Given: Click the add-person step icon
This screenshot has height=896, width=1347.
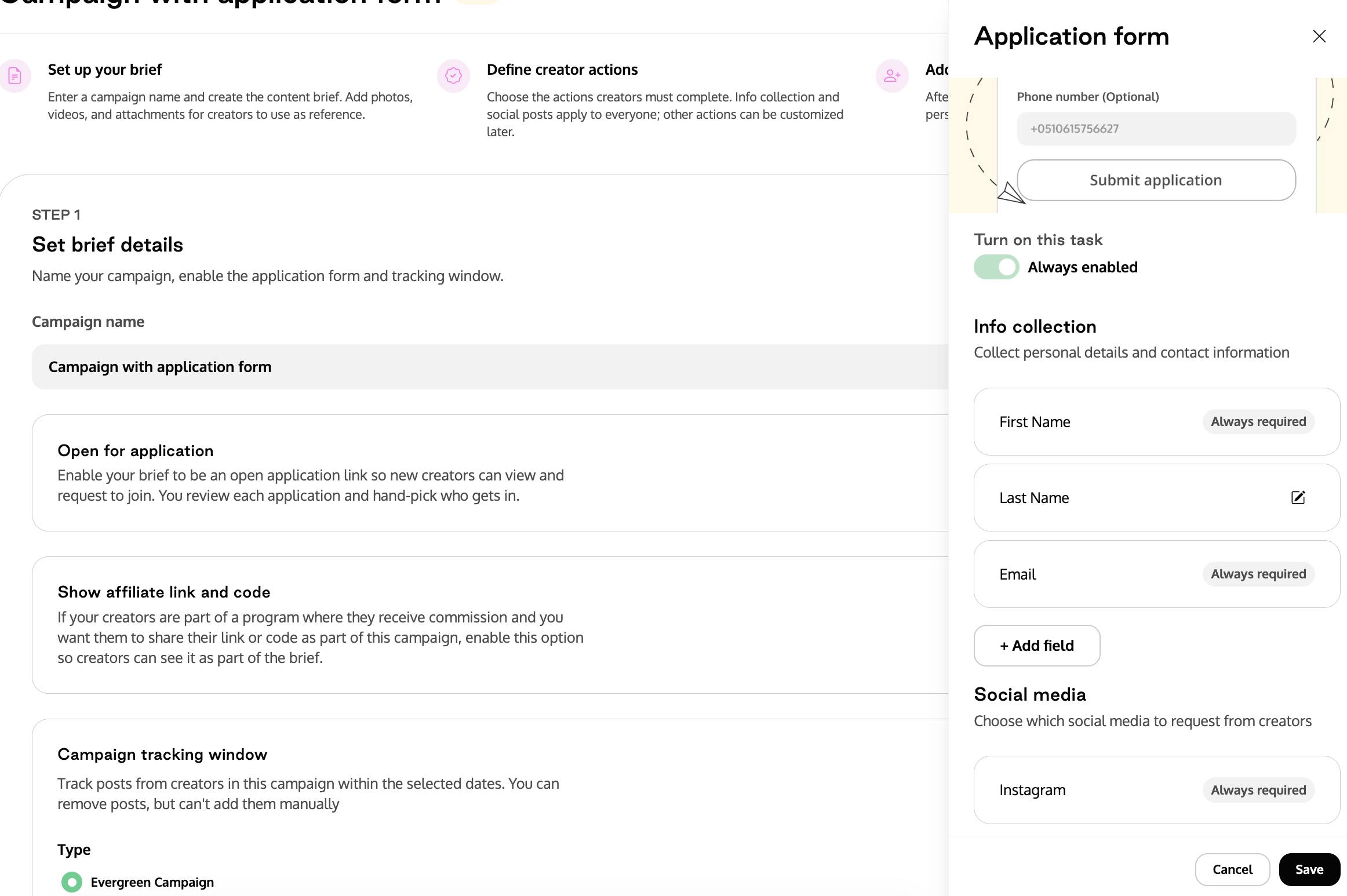Looking at the screenshot, I should coord(892,75).
